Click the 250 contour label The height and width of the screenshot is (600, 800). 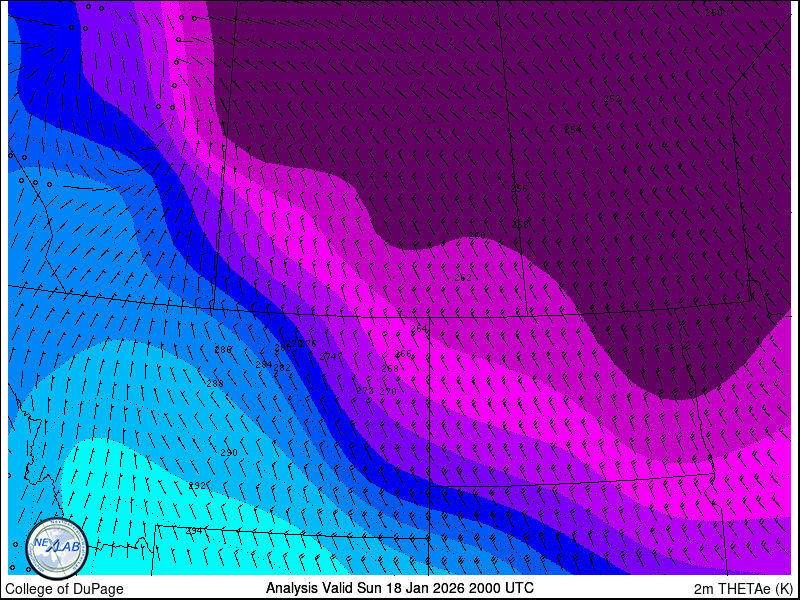(x=714, y=13)
